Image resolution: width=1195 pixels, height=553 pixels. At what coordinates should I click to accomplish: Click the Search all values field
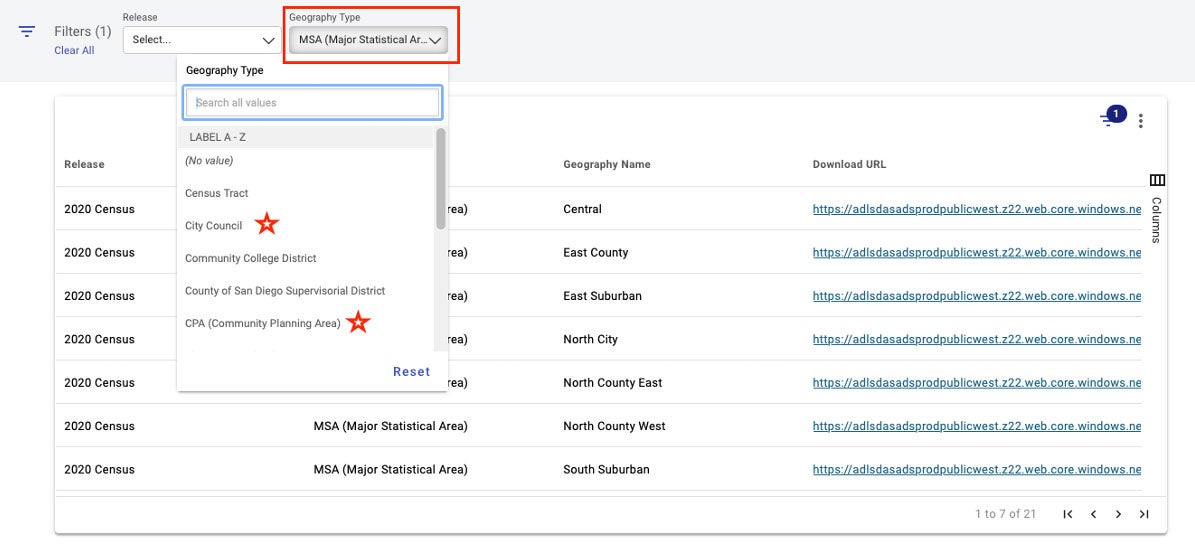pos(312,103)
